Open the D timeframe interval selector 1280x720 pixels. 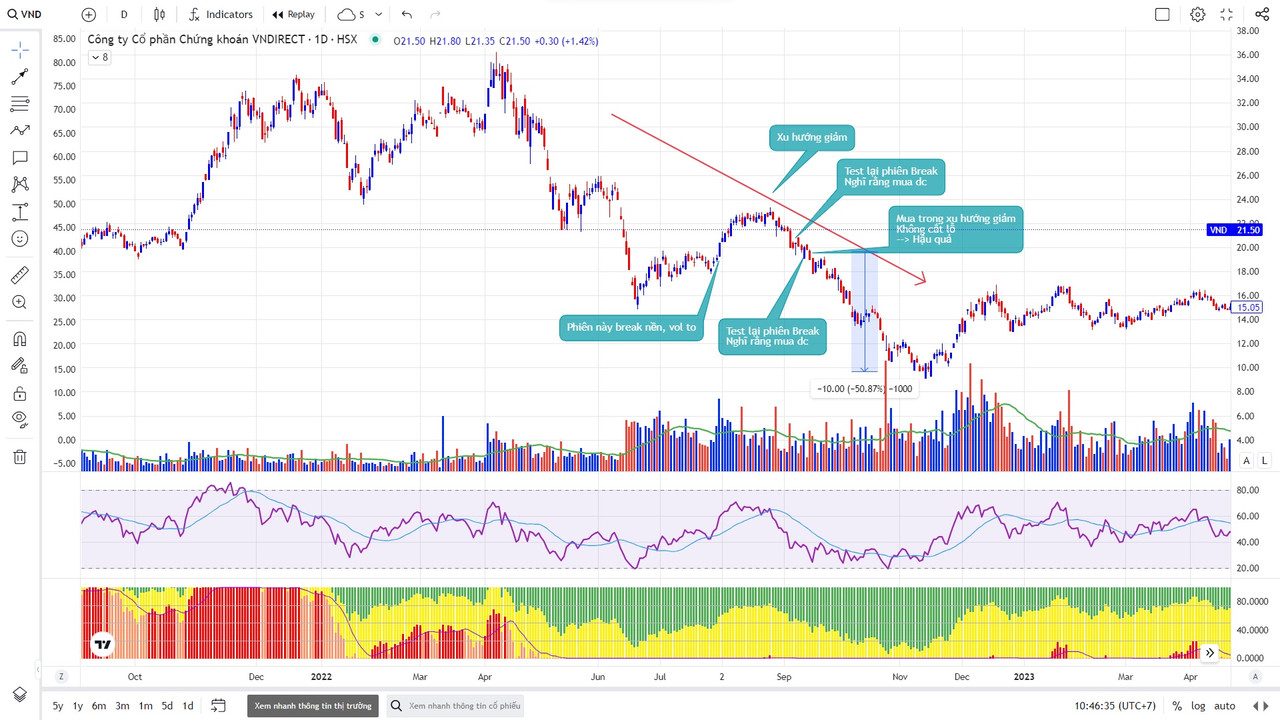coord(124,15)
